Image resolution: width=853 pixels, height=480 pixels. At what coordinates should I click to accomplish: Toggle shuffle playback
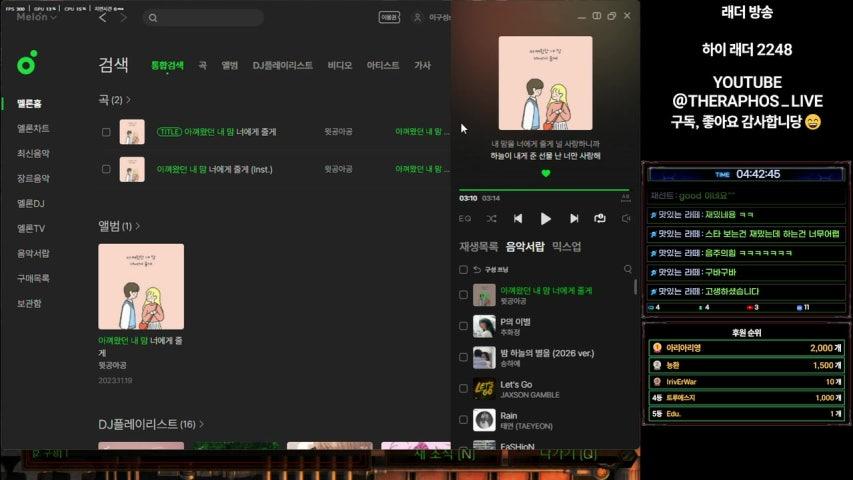(491, 218)
